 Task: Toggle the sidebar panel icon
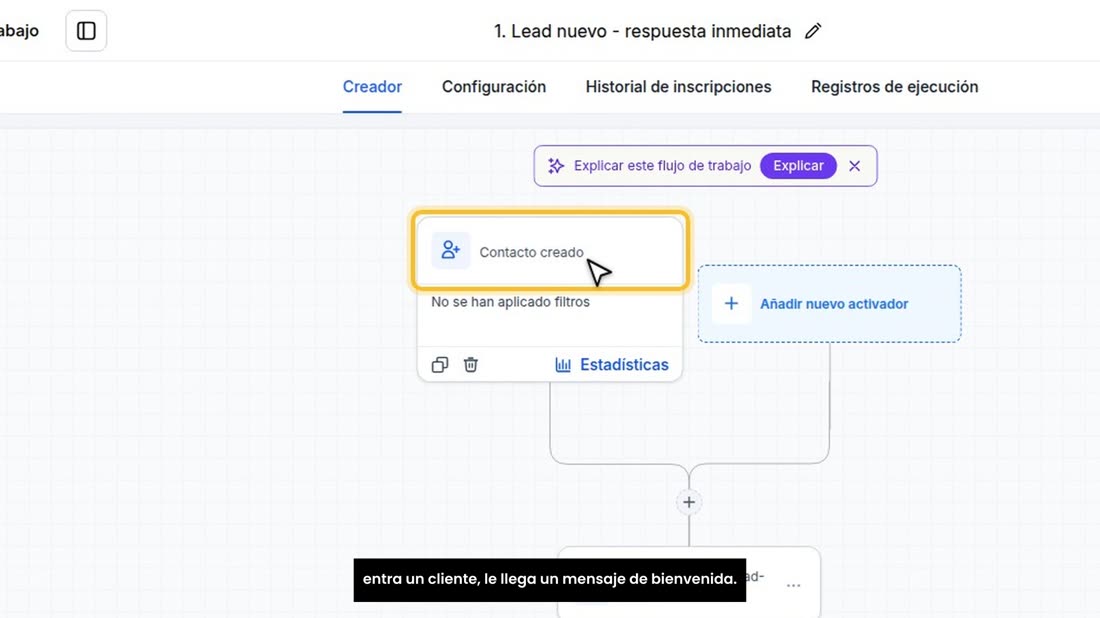pyautogui.click(x=86, y=31)
